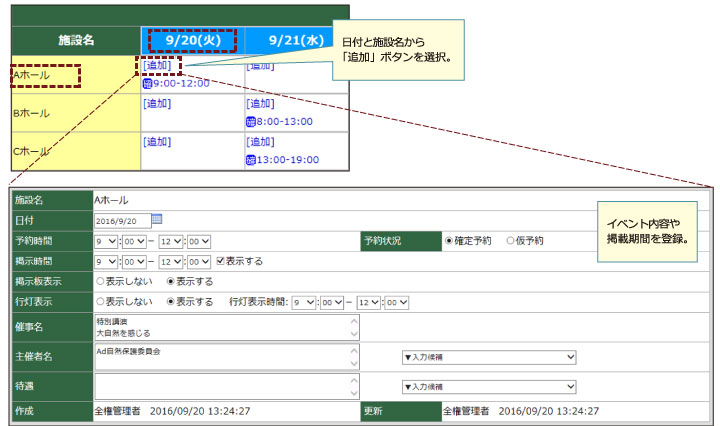
Task: Open the 入力候補 dropdown for 待遇
Action: 487,385
